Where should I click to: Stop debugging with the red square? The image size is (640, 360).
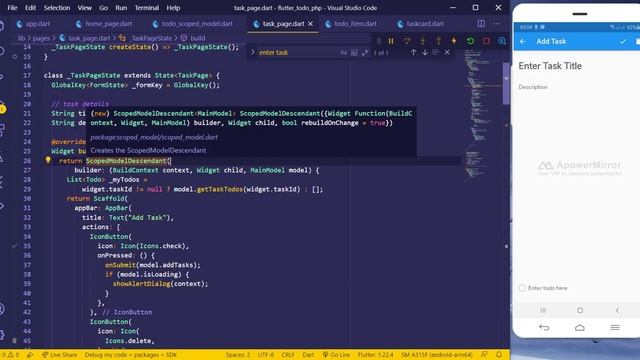486,41
